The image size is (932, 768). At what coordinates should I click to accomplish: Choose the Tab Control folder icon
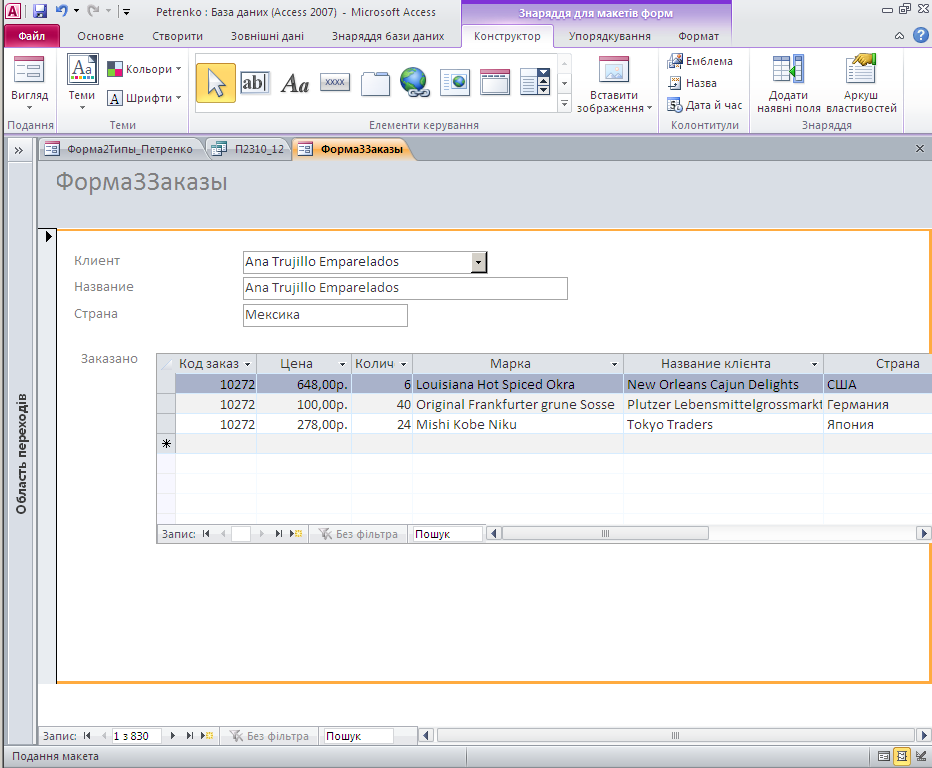(x=375, y=83)
